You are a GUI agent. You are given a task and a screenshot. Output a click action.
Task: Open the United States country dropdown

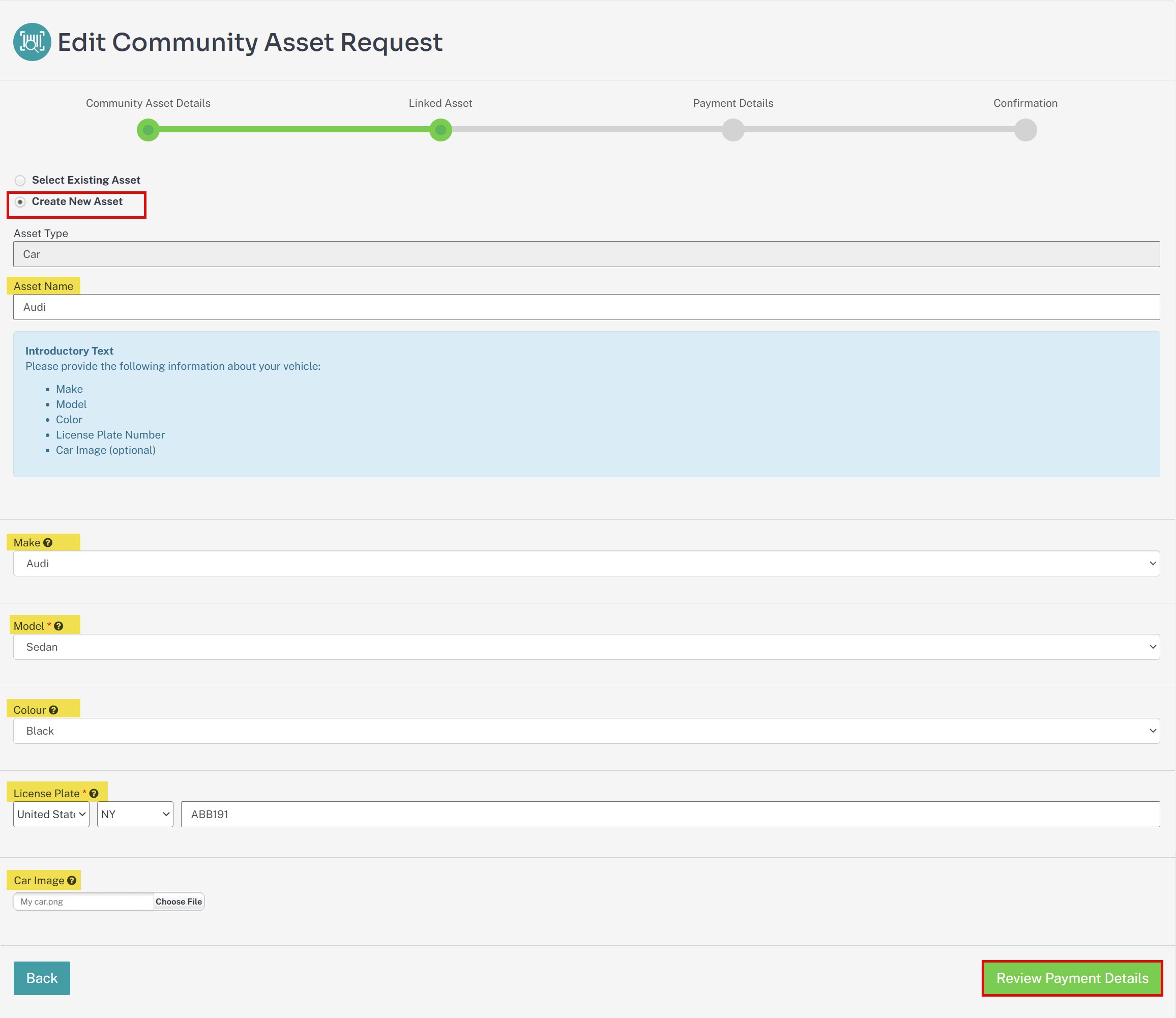click(51, 814)
